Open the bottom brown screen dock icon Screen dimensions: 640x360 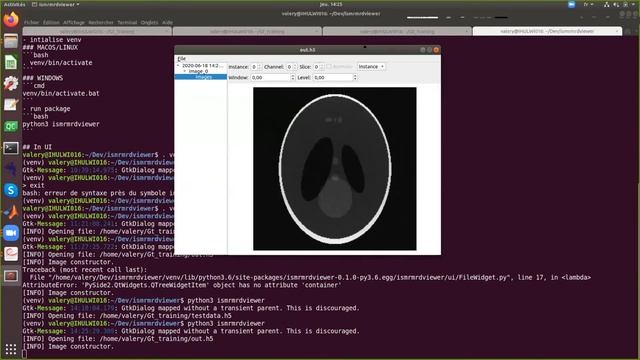(x=11, y=276)
